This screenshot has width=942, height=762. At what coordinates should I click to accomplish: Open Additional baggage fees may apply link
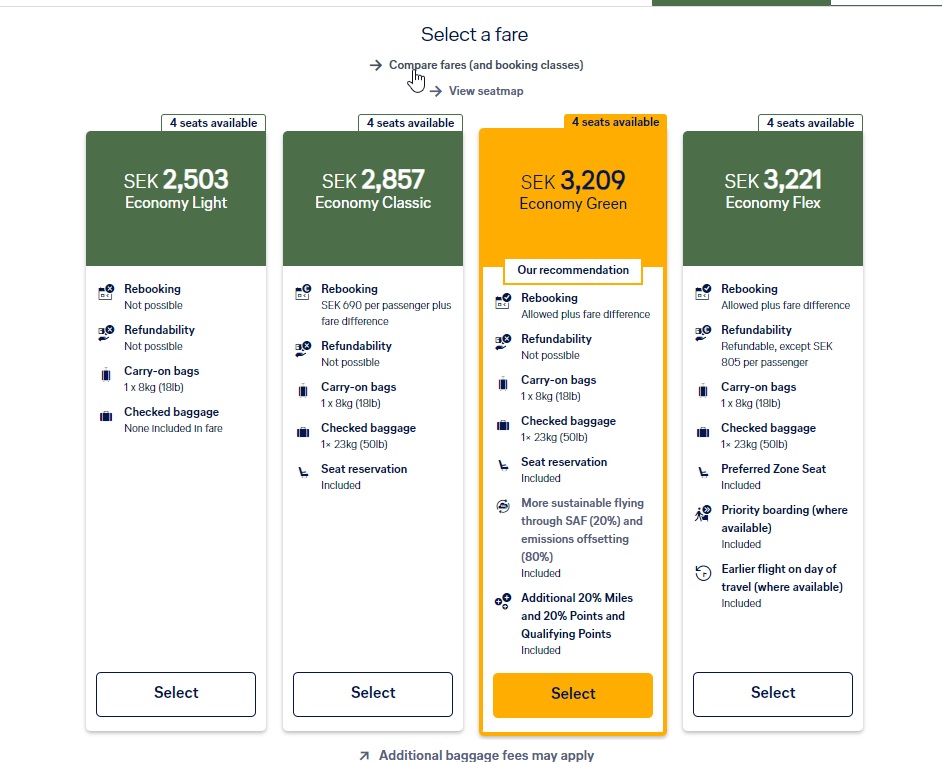pos(486,755)
